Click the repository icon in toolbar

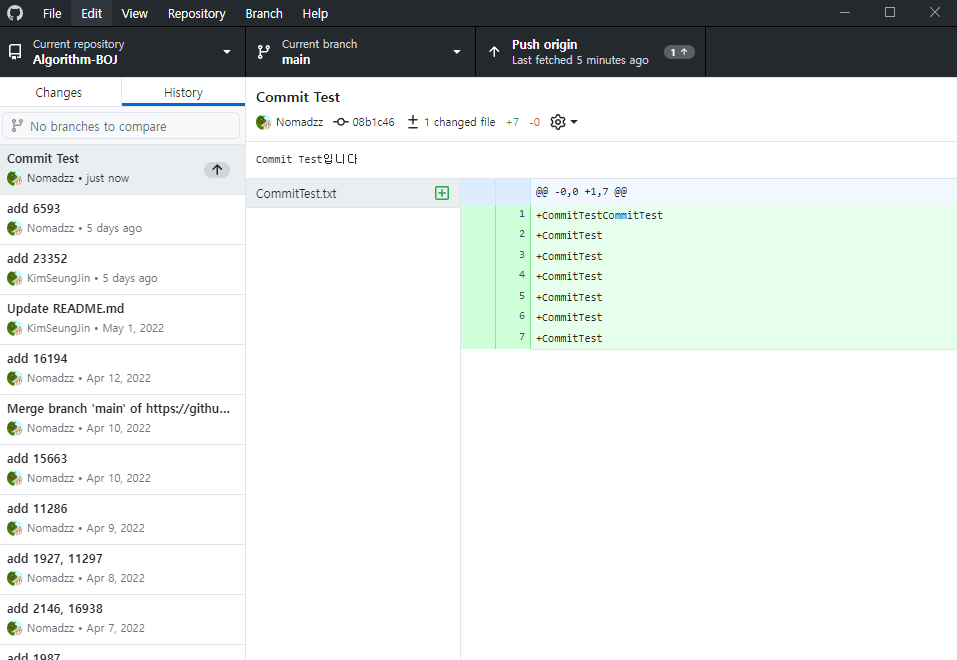click(15, 52)
